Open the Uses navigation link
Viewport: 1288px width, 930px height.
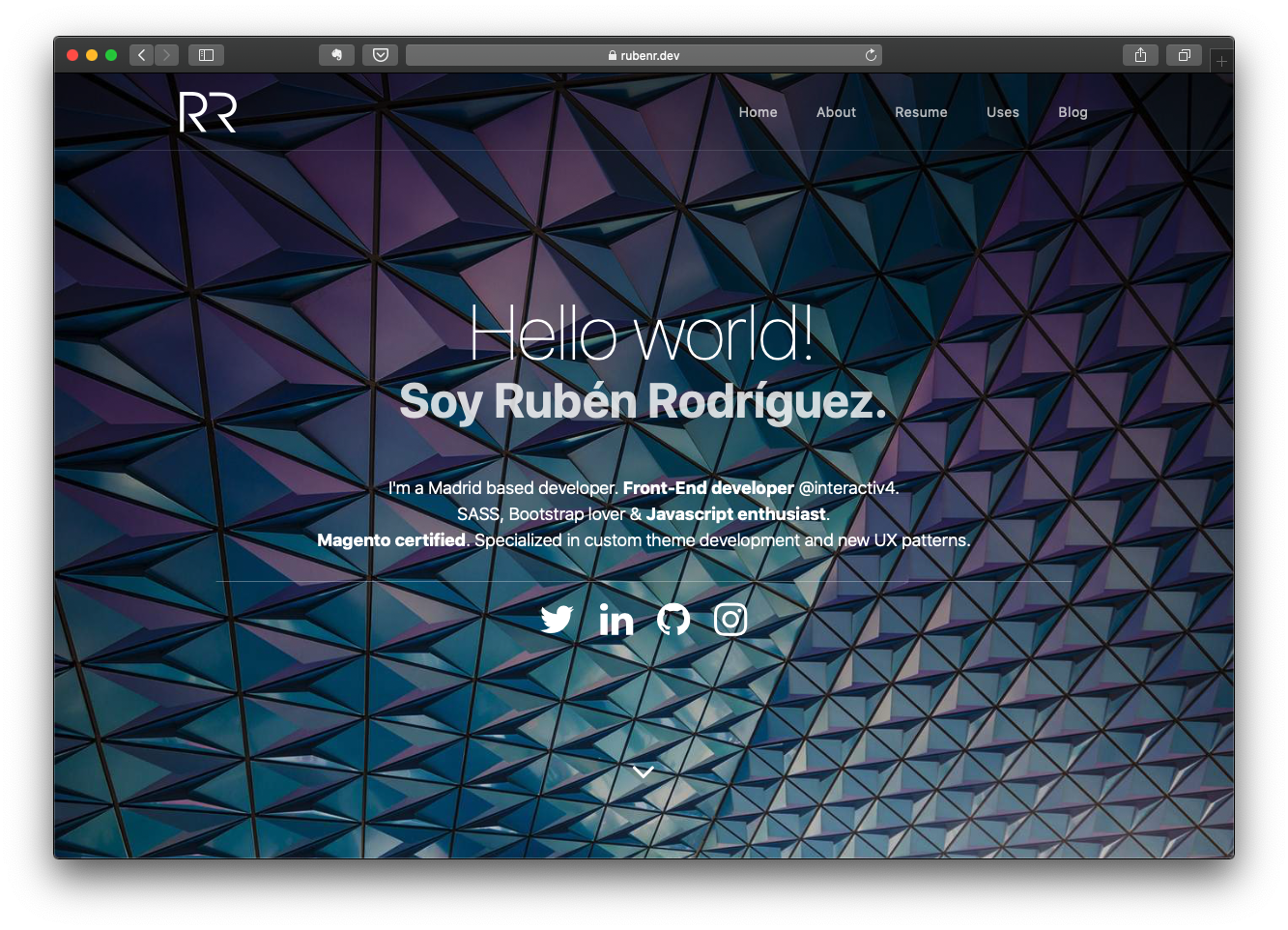1003,112
